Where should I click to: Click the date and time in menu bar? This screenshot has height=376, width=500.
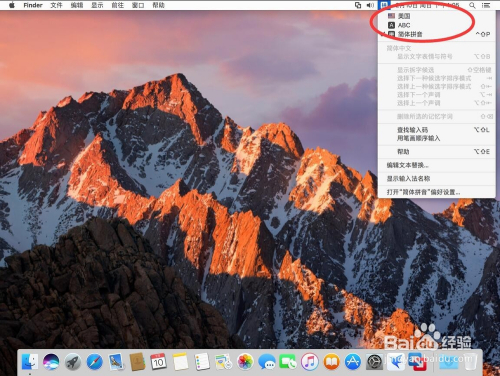coord(428,5)
